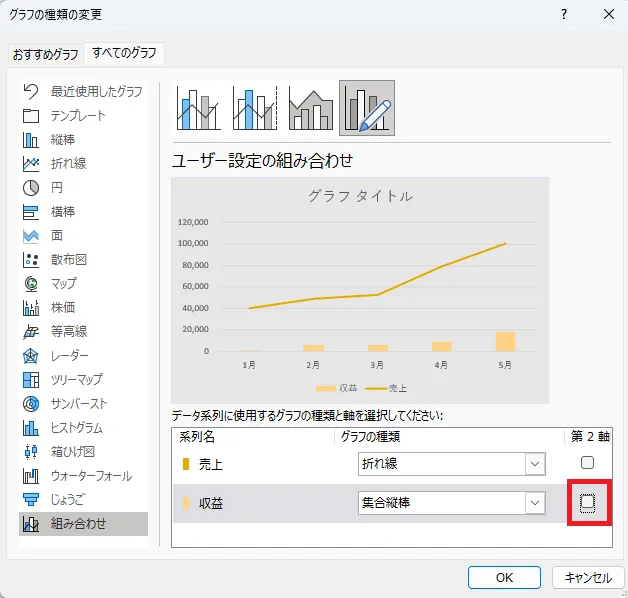Open chart type dropdown for 収益
The height and width of the screenshot is (598, 628).
[x=535, y=503]
